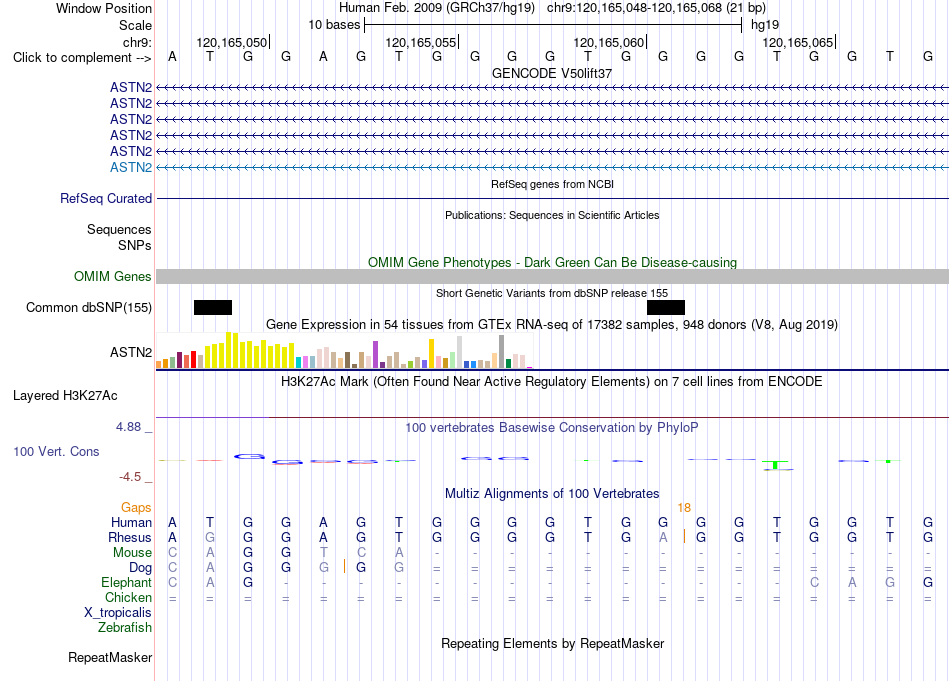Click the 'Dog' species label
950x681 pixels.
point(141,568)
